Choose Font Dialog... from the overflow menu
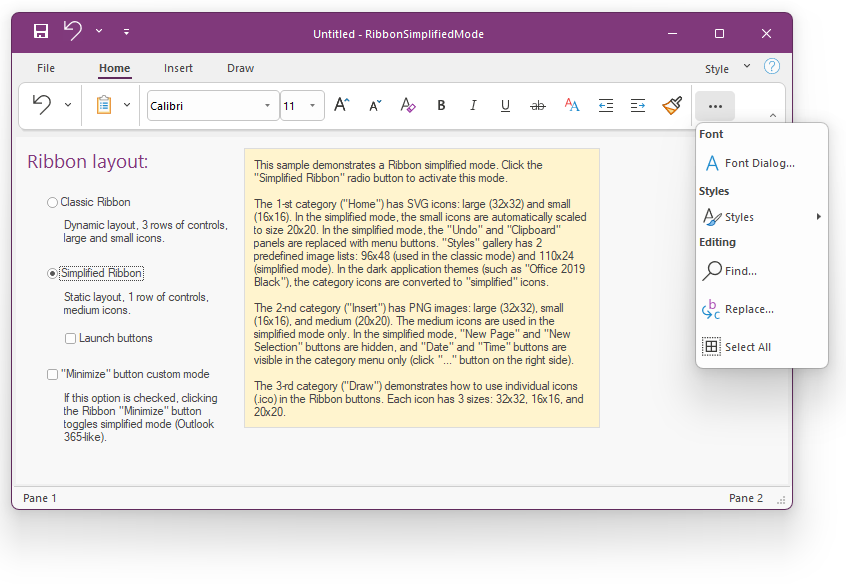The height and width of the screenshot is (584, 846). pos(759,163)
